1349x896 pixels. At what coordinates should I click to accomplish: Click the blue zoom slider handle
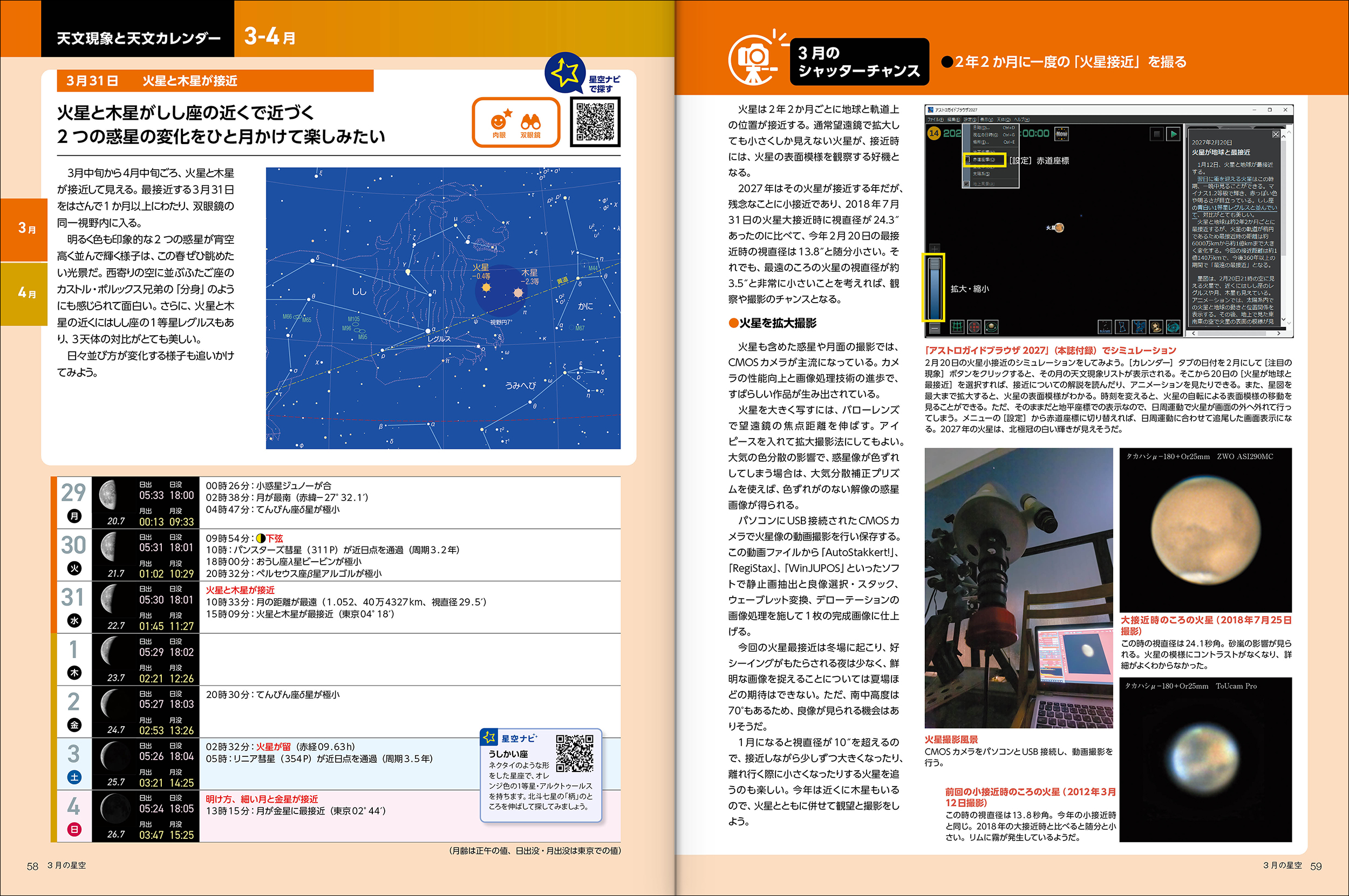(935, 264)
